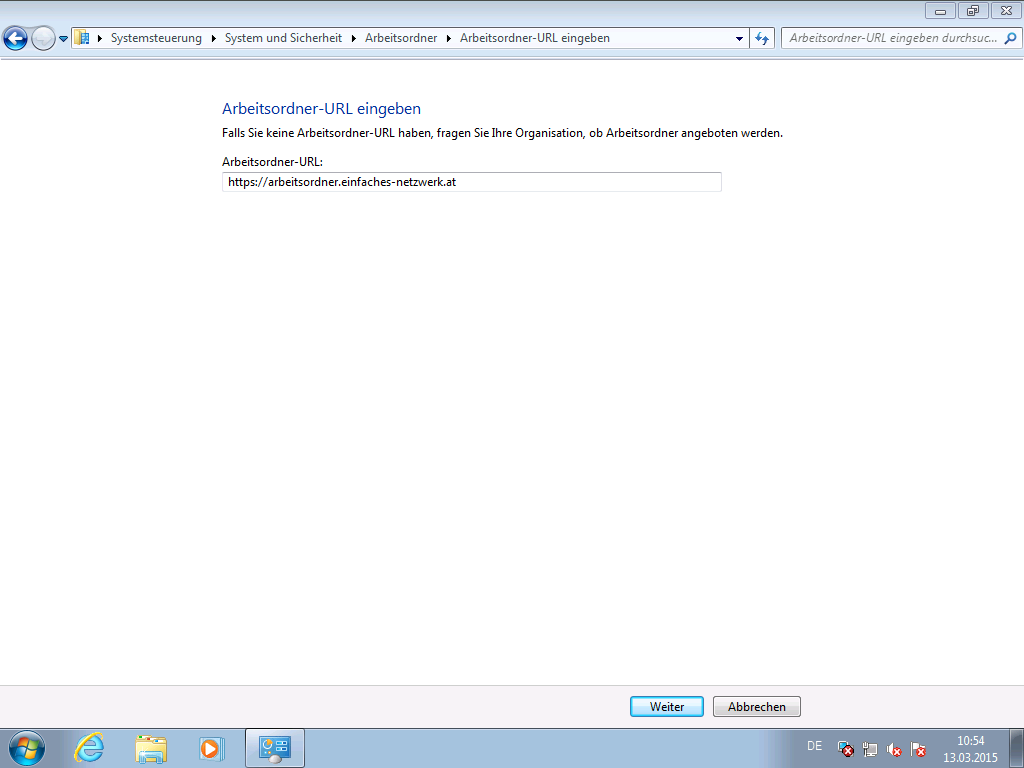Select Arbeitsordner breadcrumb item
Screen dimensions: 1024x768
[401, 38]
